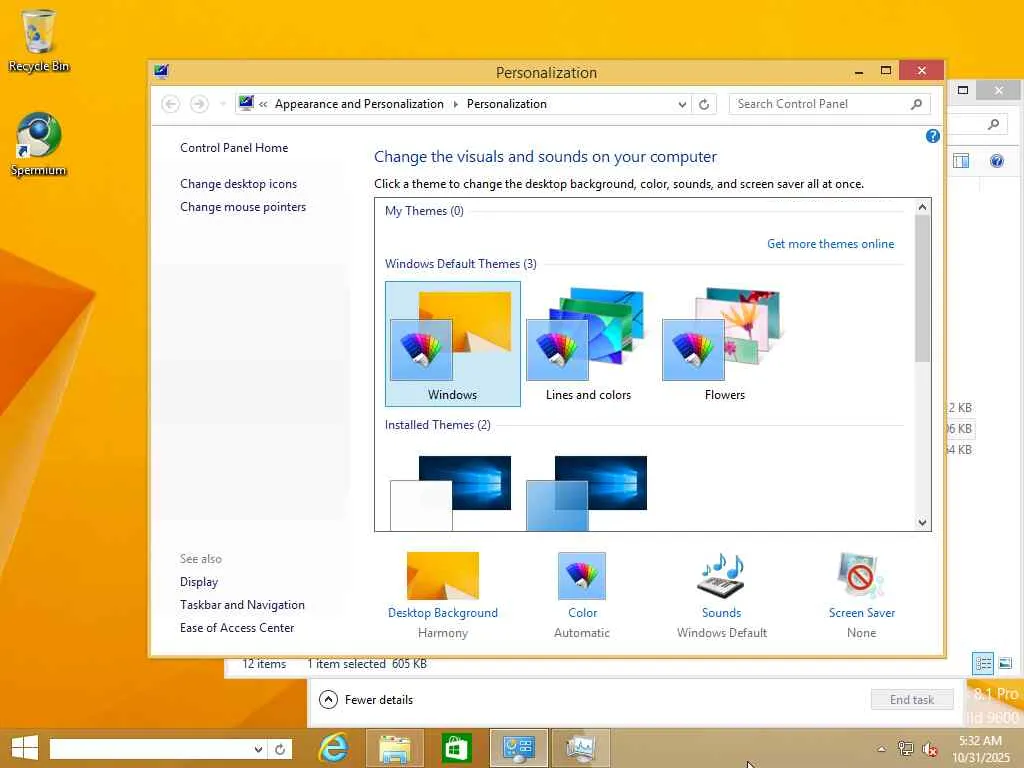Open Desktop Background settings icon
The width and height of the screenshot is (1024, 768).
tap(442, 575)
